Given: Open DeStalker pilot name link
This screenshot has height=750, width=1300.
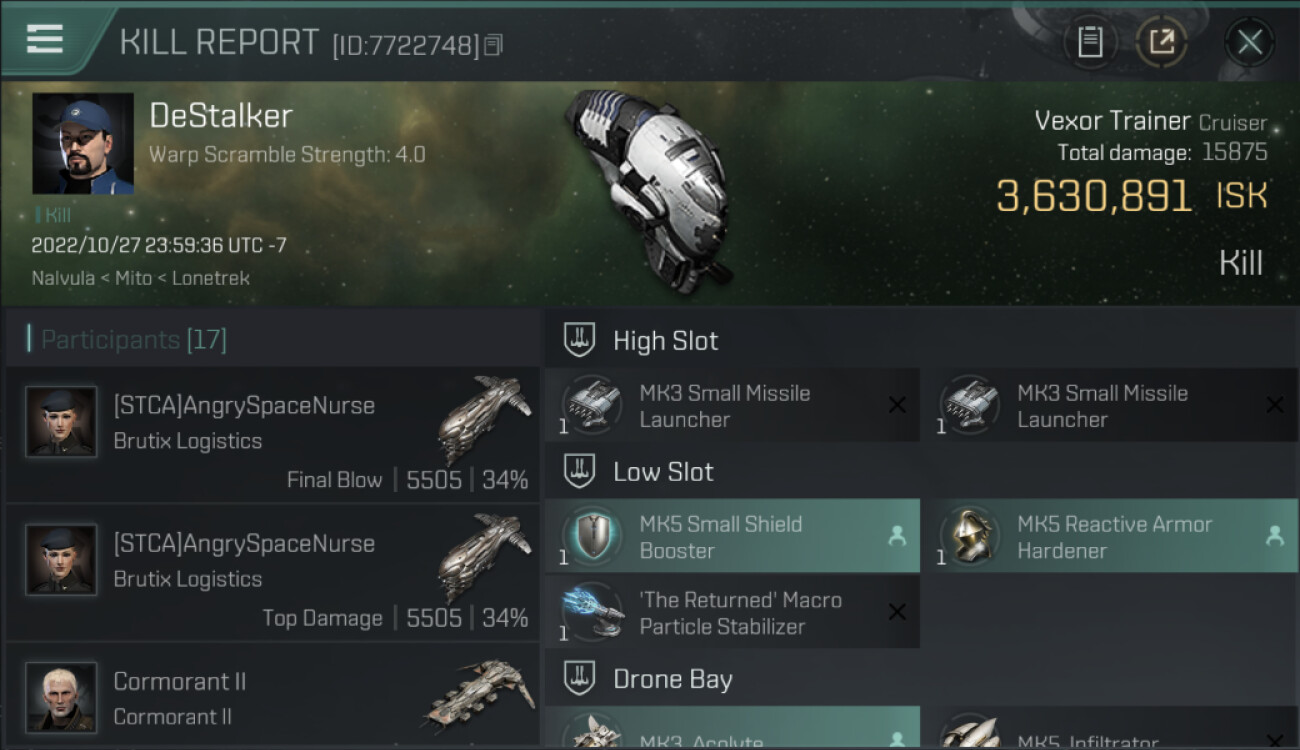Looking at the screenshot, I should 221,116.
